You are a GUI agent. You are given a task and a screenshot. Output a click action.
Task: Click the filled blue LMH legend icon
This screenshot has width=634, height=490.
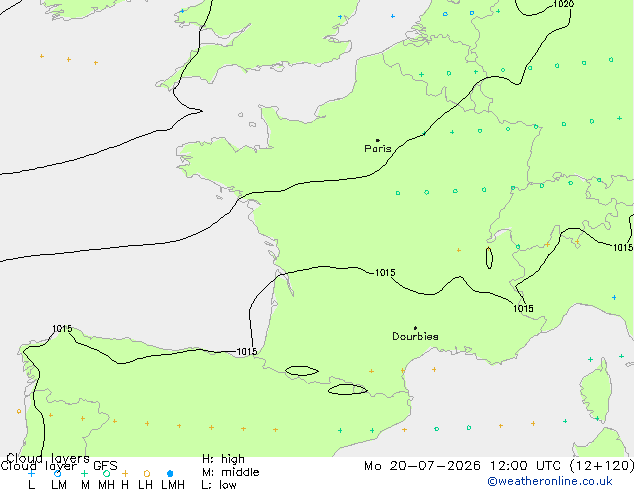pyautogui.click(x=170, y=473)
